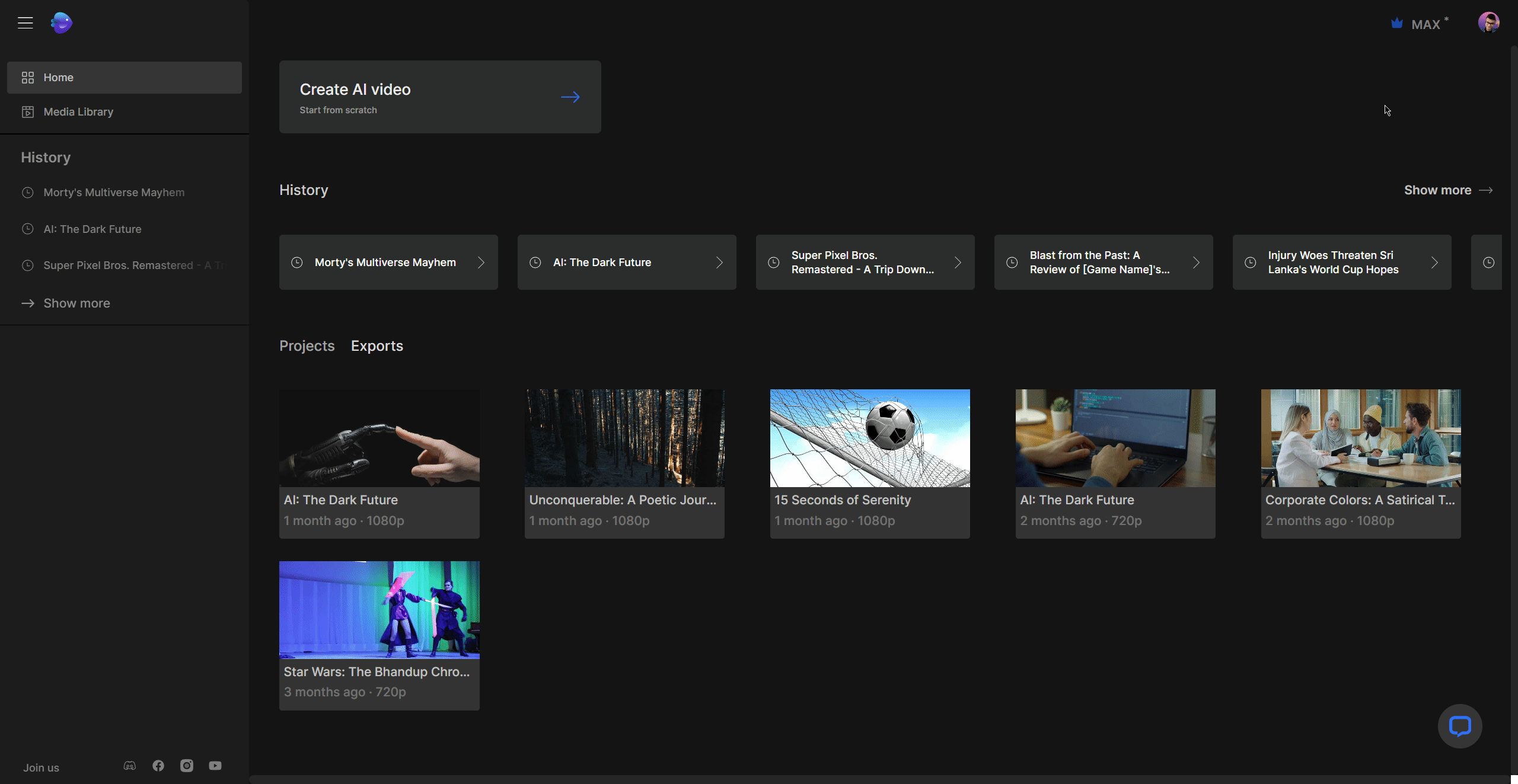The width and height of the screenshot is (1518, 784).
Task: Click title text 'Star Wars: The Bhandup Chro...'
Action: click(377, 672)
